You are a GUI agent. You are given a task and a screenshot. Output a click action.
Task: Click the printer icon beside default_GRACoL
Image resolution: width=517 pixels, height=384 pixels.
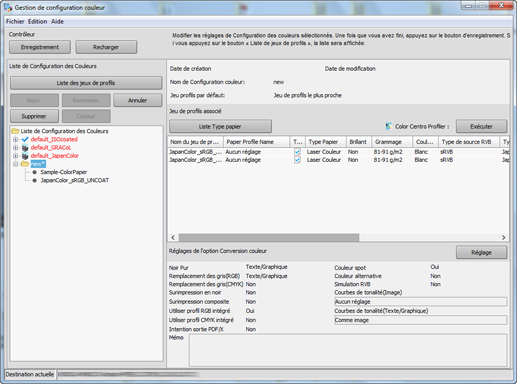[25, 148]
